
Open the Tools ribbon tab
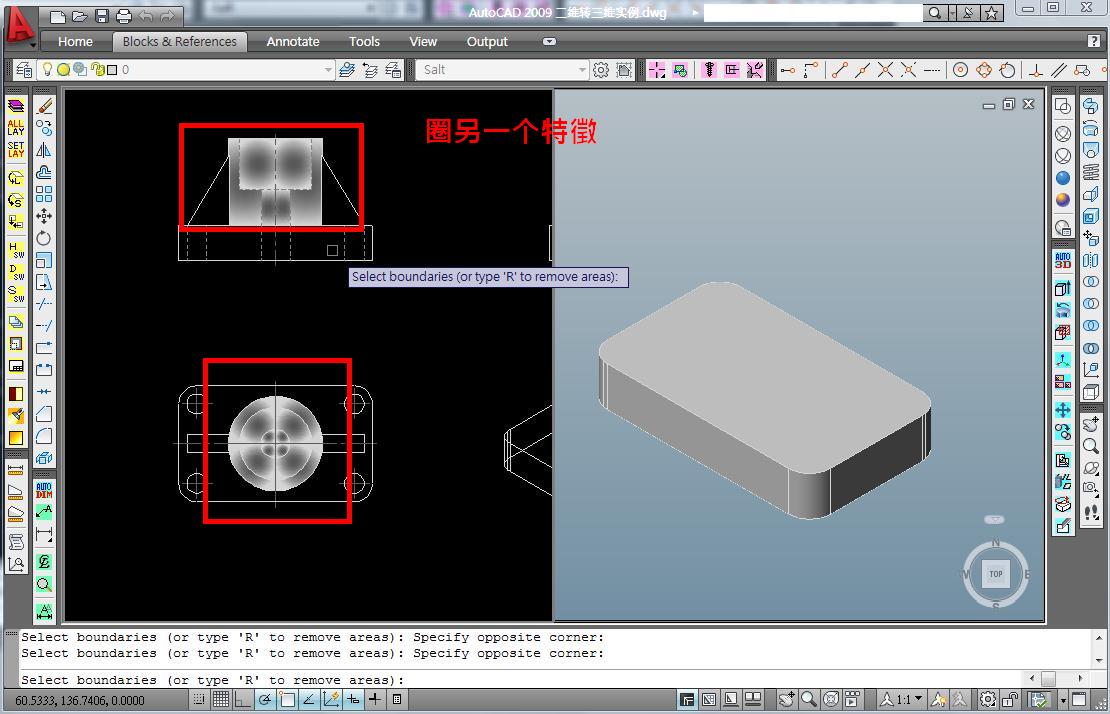365,42
